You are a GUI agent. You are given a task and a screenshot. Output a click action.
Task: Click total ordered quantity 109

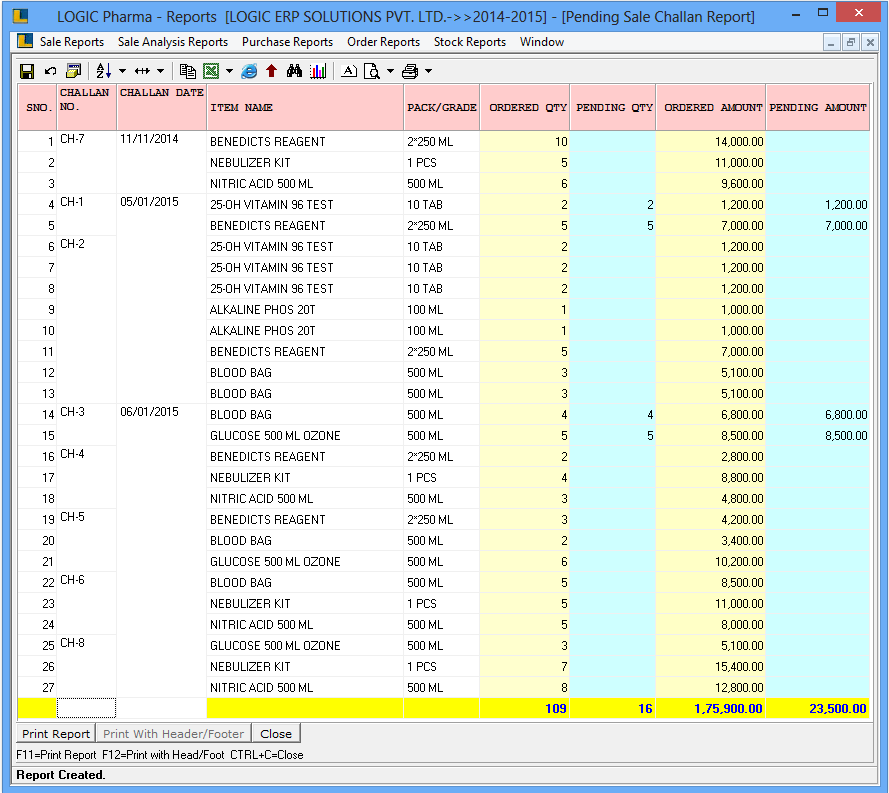pos(525,709)
